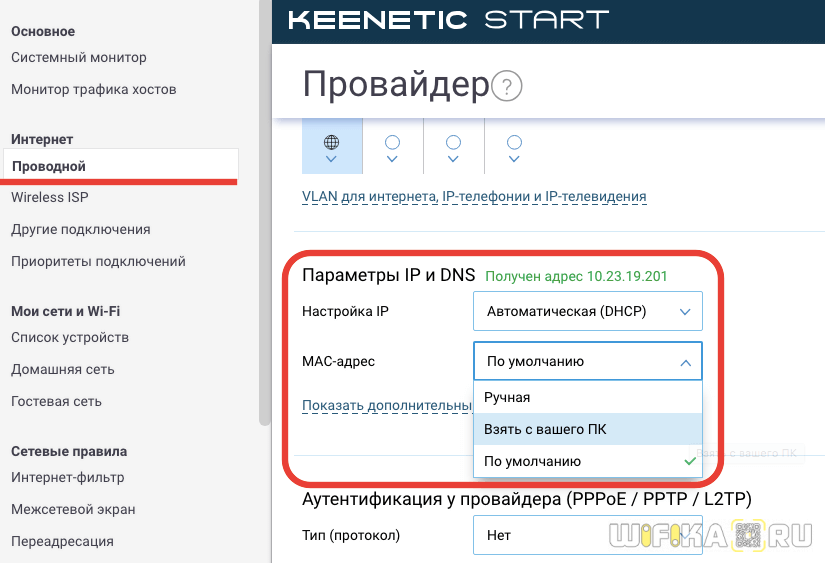
Task: Click the sidebar vertical scrollbar
Action: (x=264, y=200)
